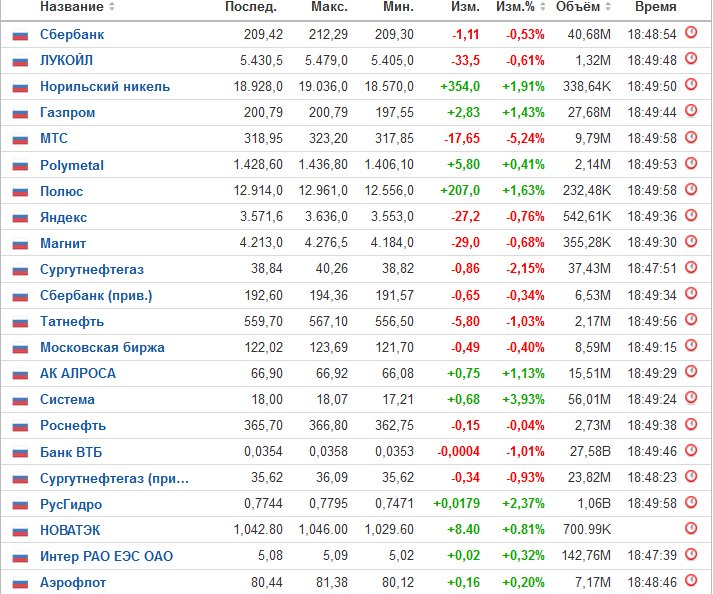
Task: Sort table by Объём column arrows
Action: point(608,7)
